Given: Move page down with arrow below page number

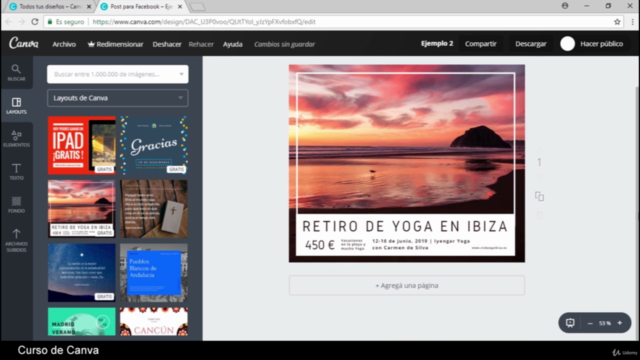Looking at the screenshot, I should (539, 178).
